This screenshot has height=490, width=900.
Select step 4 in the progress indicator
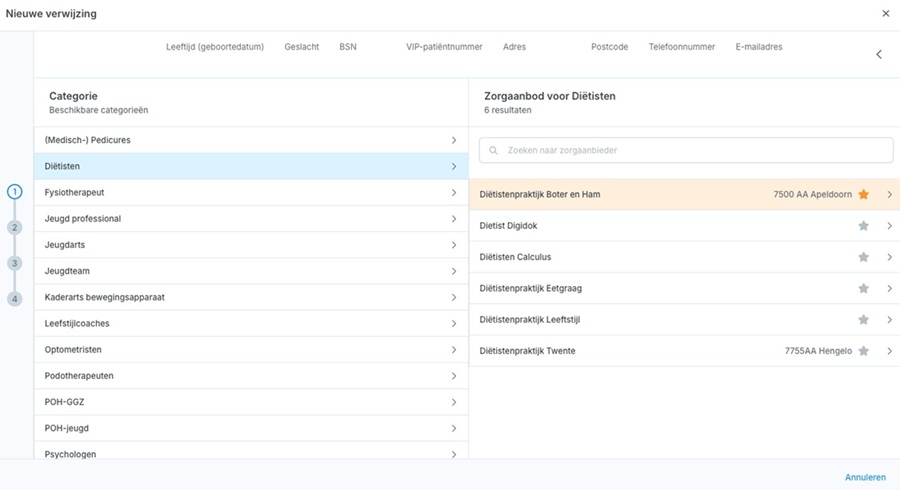15,299
